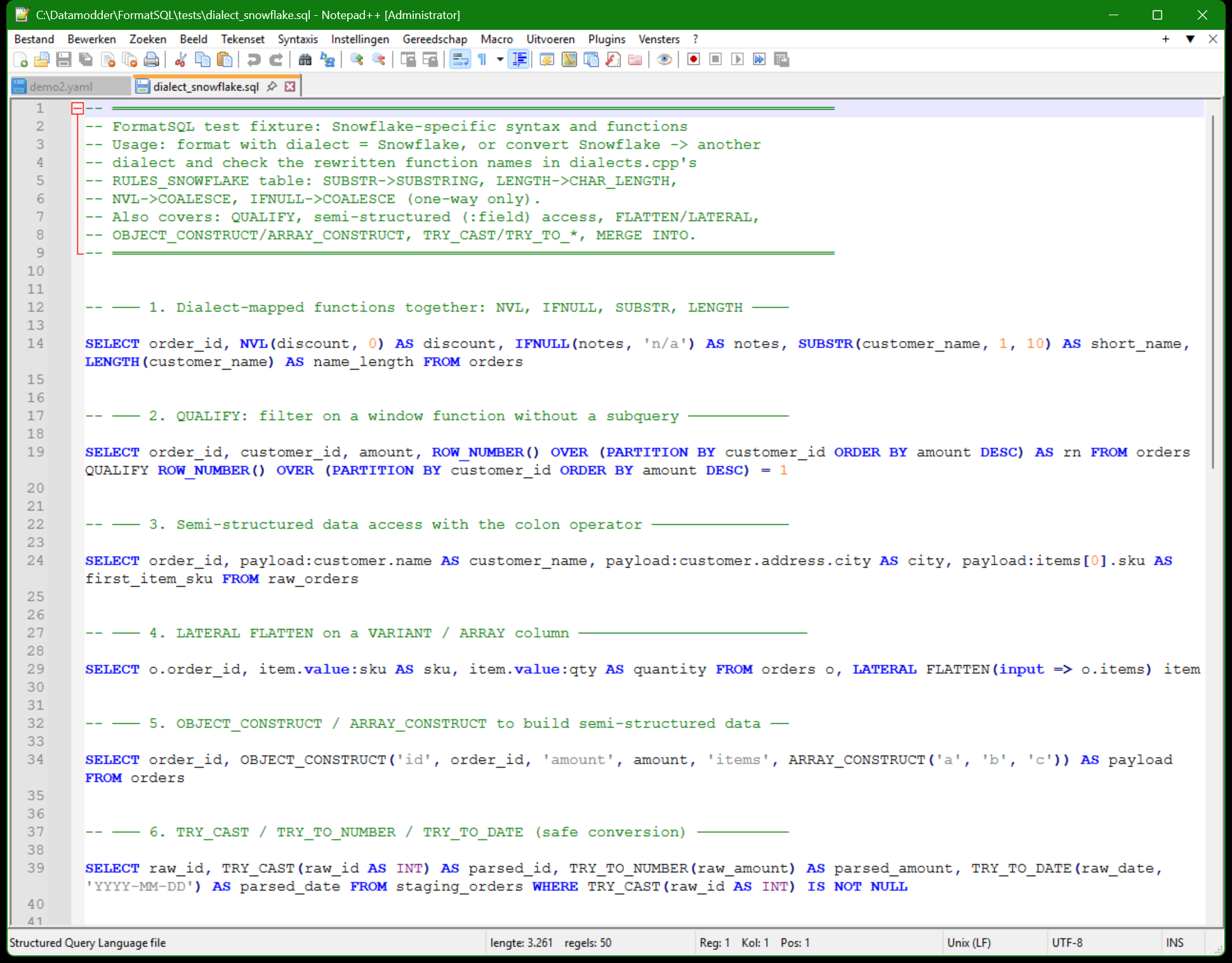
Task: Zoom in on the editor text
Action: click(x=357, y=60)
